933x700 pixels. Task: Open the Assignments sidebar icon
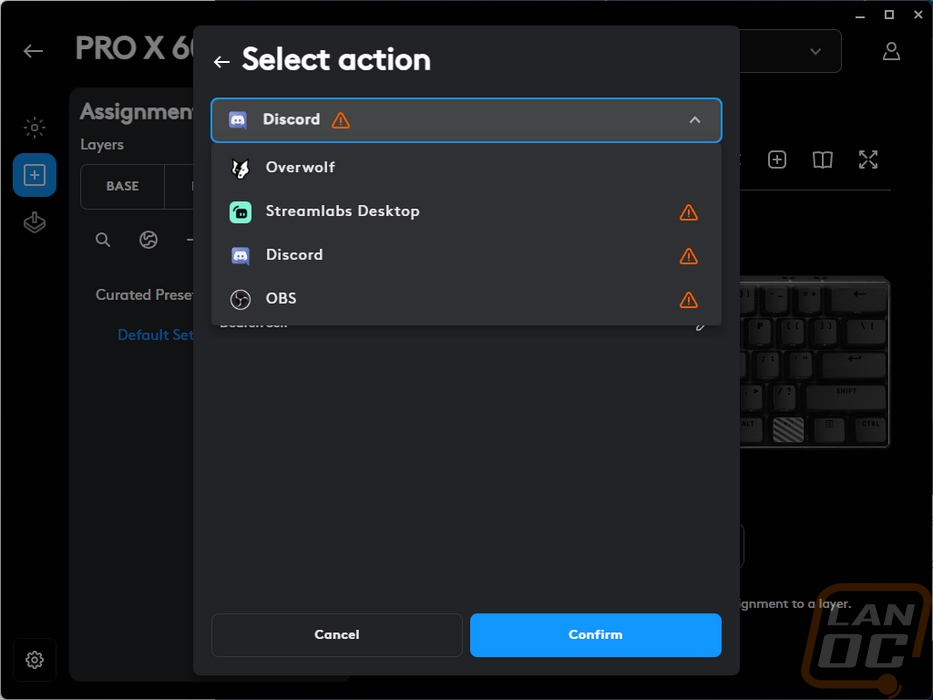tap(35, 175)
